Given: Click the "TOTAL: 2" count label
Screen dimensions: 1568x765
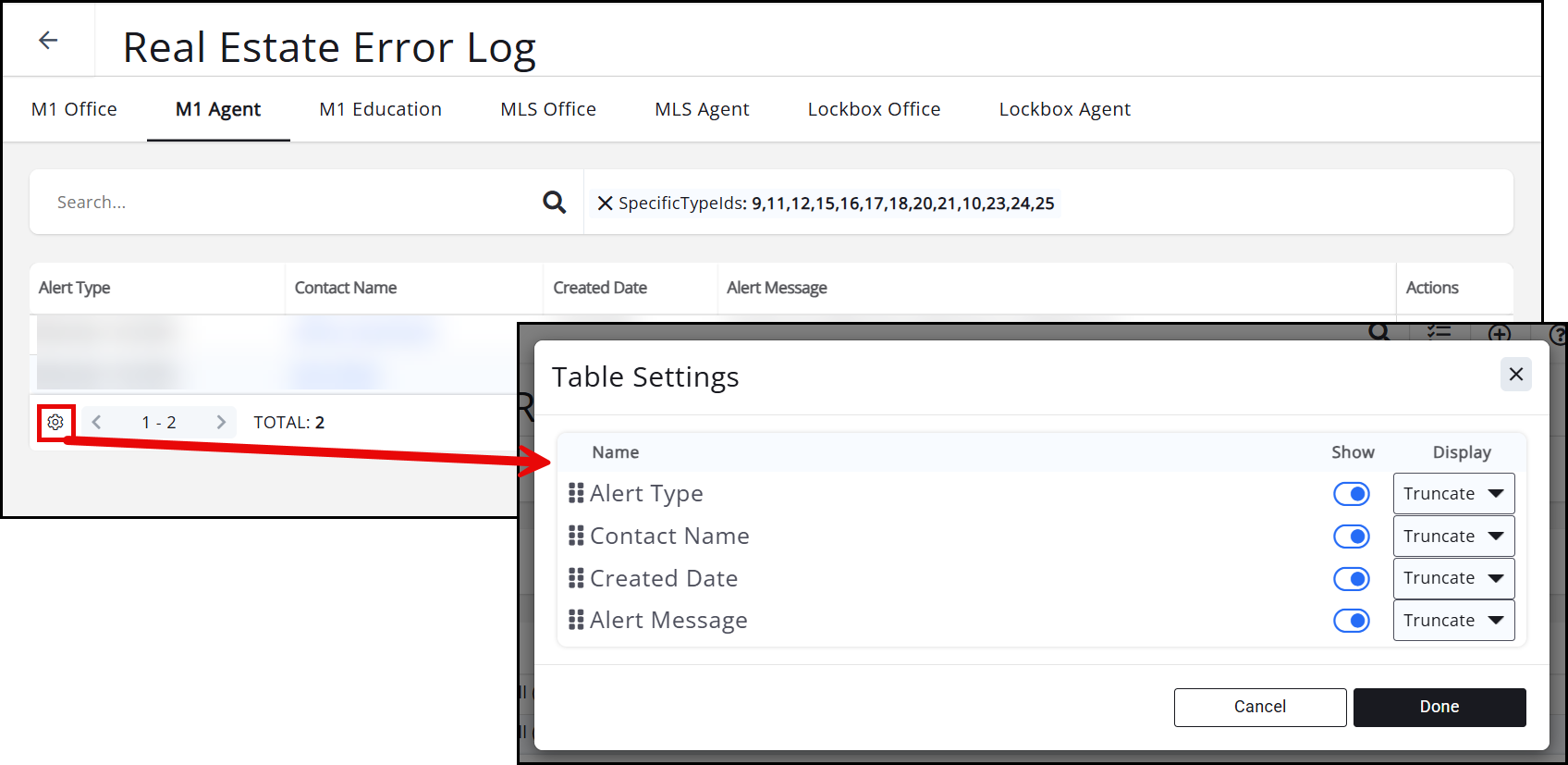Looking at the screenshot, I should [x=289, y=423].
